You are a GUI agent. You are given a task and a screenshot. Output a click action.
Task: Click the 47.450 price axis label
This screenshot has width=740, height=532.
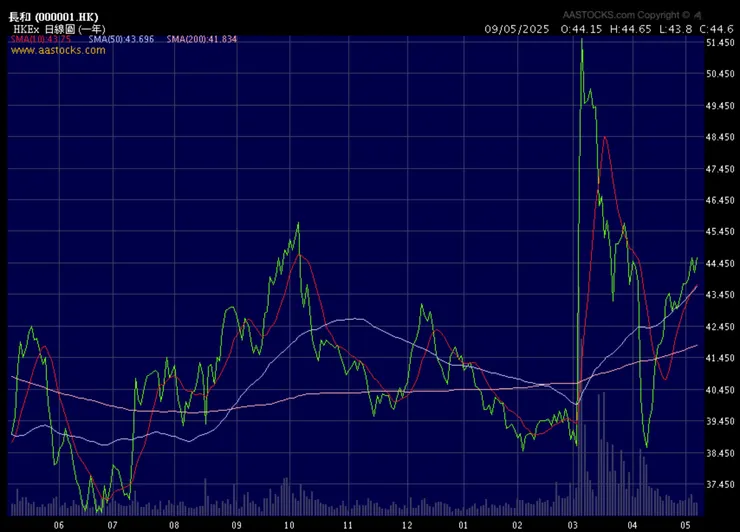(x=720, y=169)
